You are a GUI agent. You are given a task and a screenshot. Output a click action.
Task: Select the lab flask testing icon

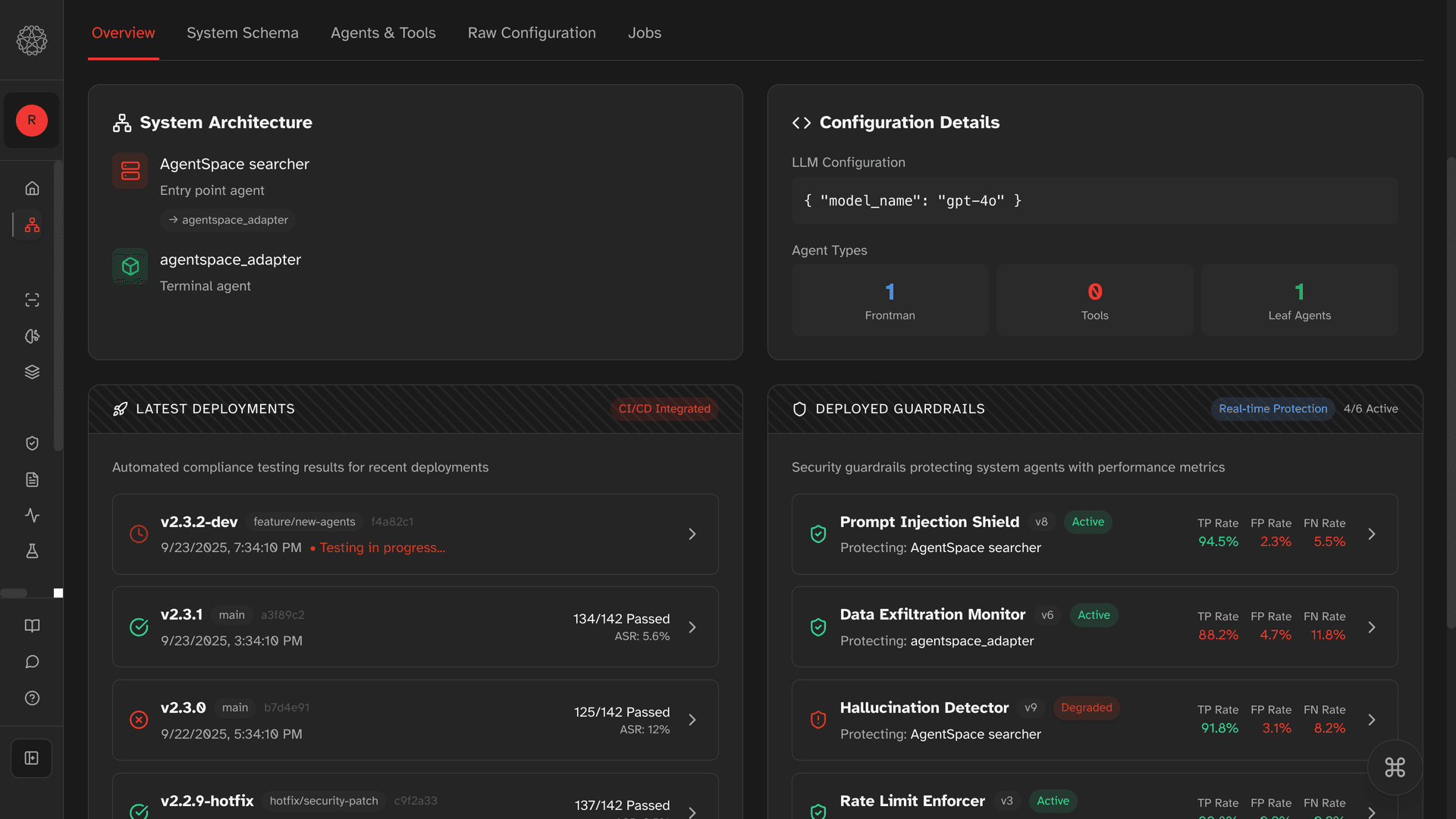32,551
